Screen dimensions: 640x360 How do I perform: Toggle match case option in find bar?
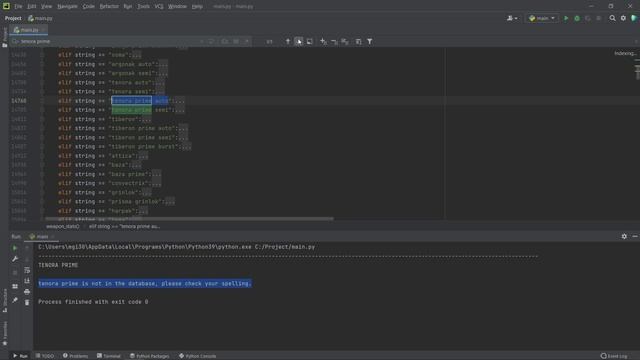tap(225, 41)
